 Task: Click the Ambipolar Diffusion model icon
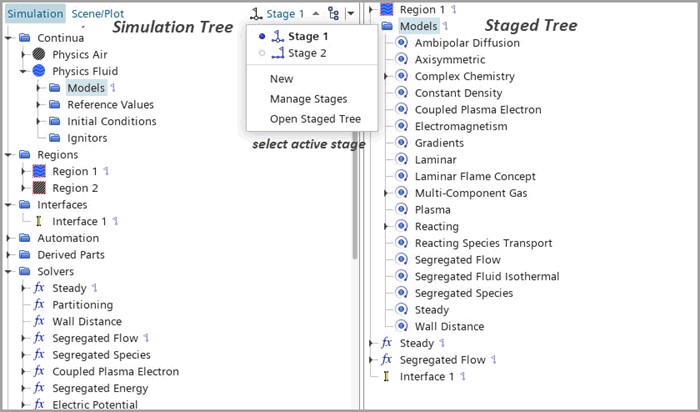point(401,42)
